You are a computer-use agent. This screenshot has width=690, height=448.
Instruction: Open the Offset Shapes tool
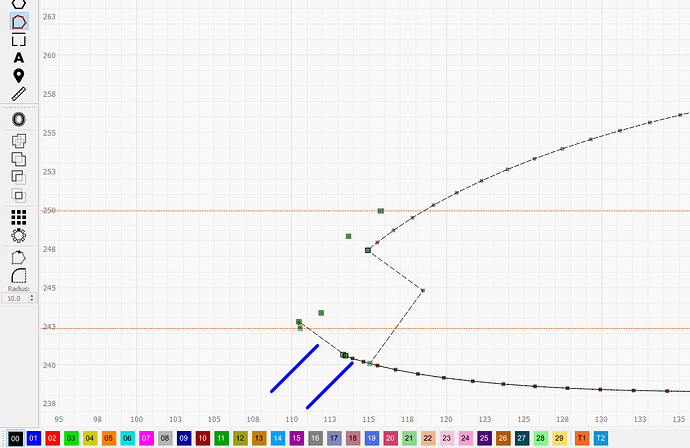pyautogui.click(x=18, y=119)
